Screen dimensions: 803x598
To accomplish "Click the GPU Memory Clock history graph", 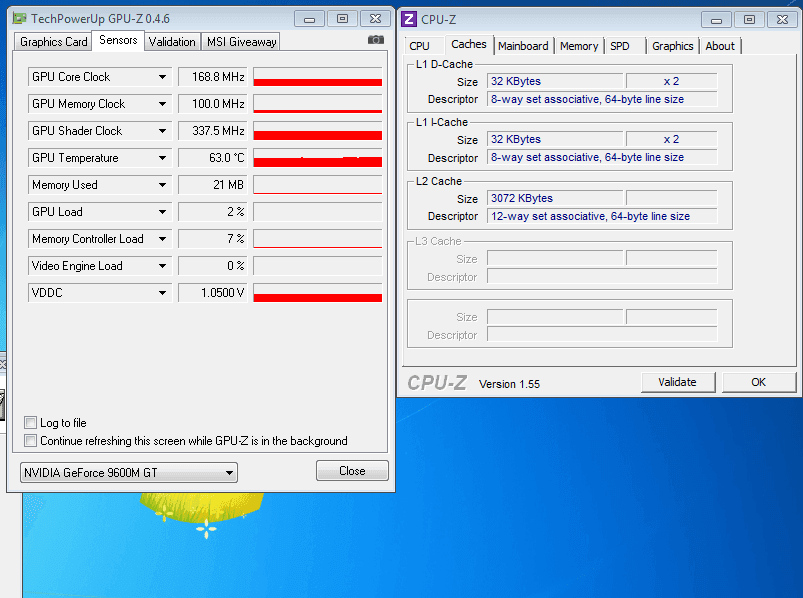I will point(318,104).
